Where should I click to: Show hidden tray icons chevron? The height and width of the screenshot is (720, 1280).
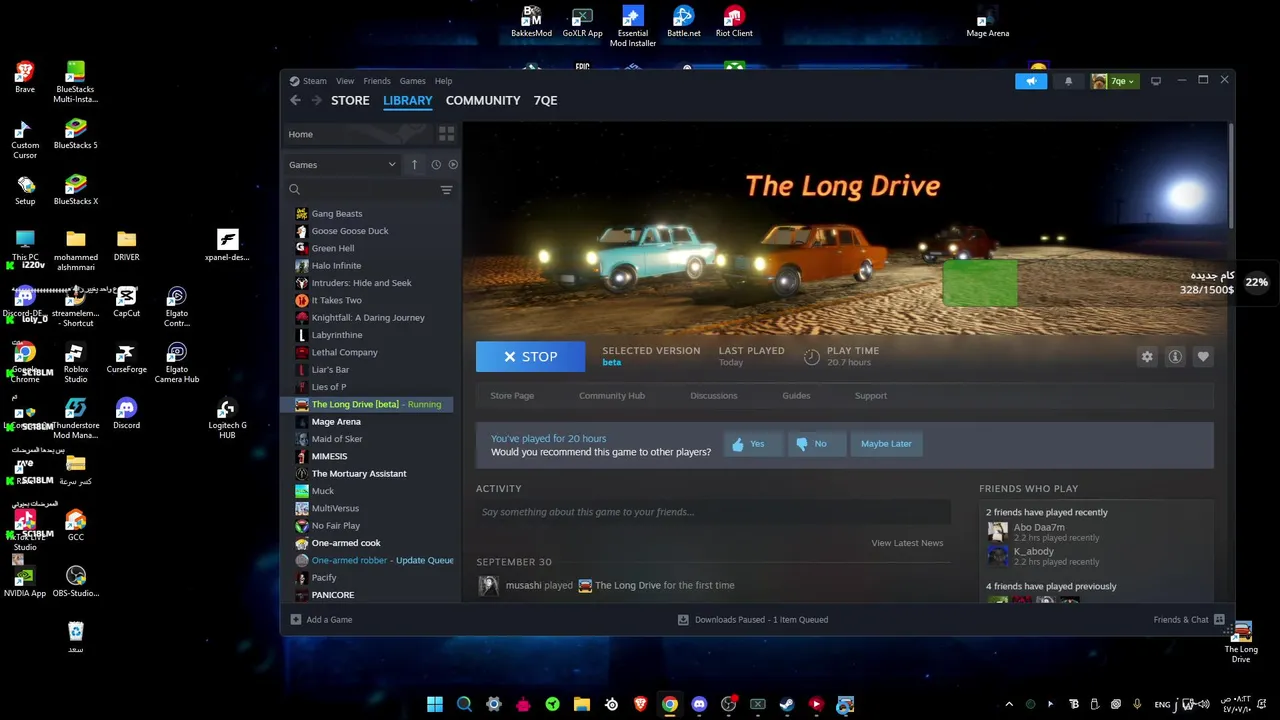coord(1008,704)
